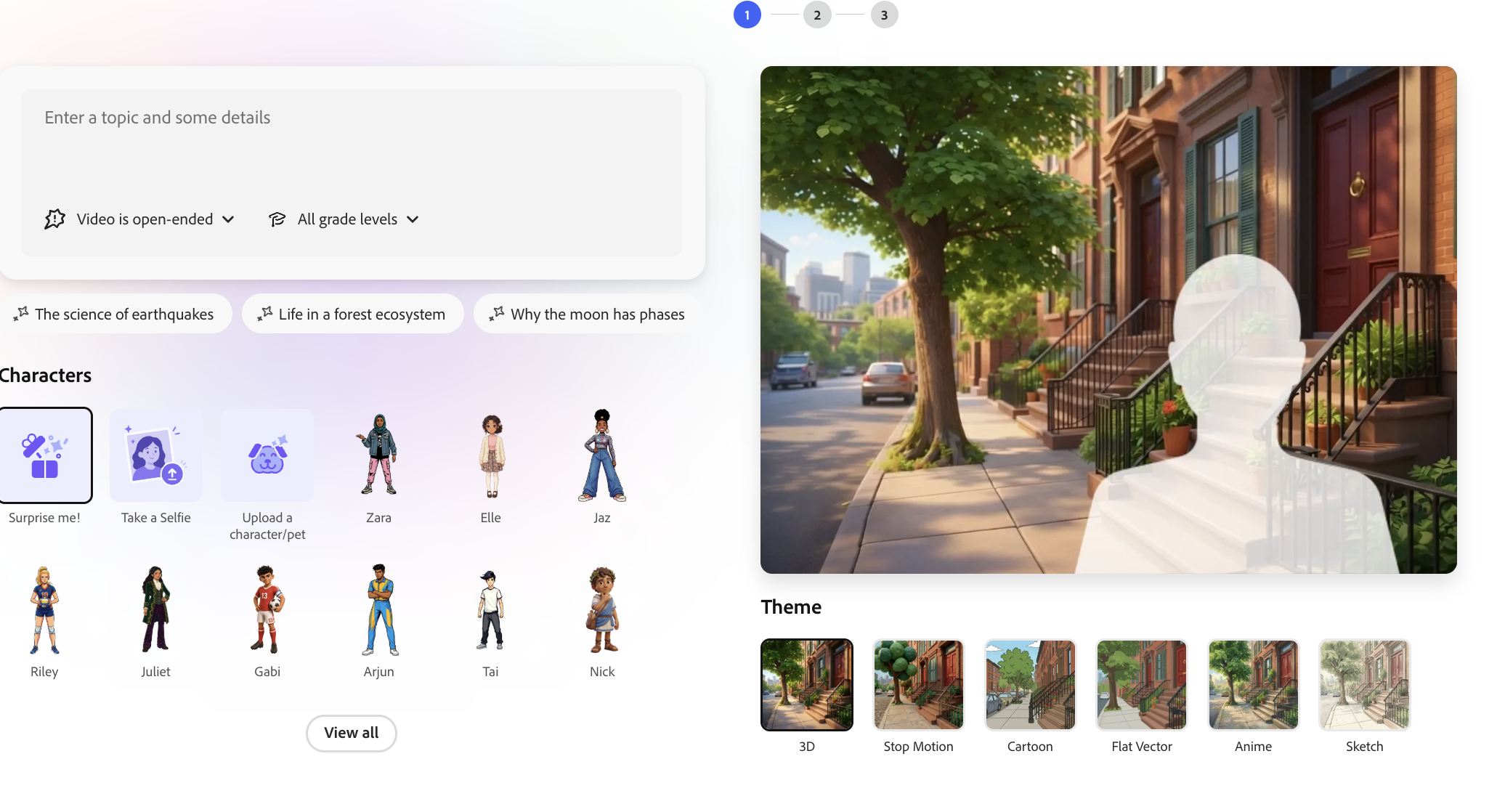This screenshot has width=1505, height=812.
Task: Click the graduation cap icon for grade levels
Action: click(277, 219)
